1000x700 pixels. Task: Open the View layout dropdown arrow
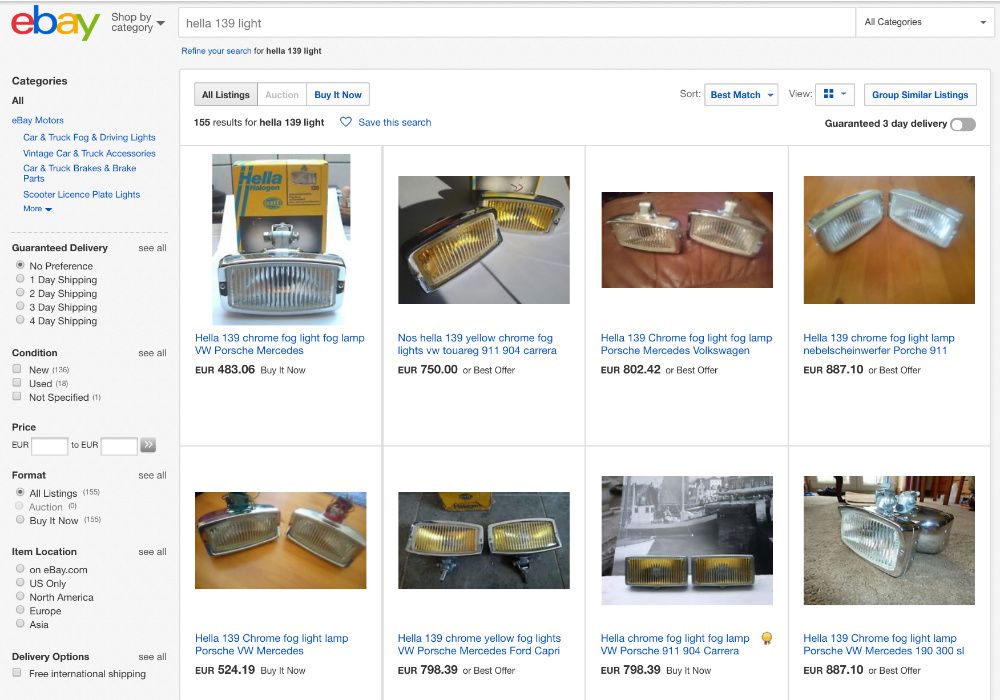click(x=843, y=94)
